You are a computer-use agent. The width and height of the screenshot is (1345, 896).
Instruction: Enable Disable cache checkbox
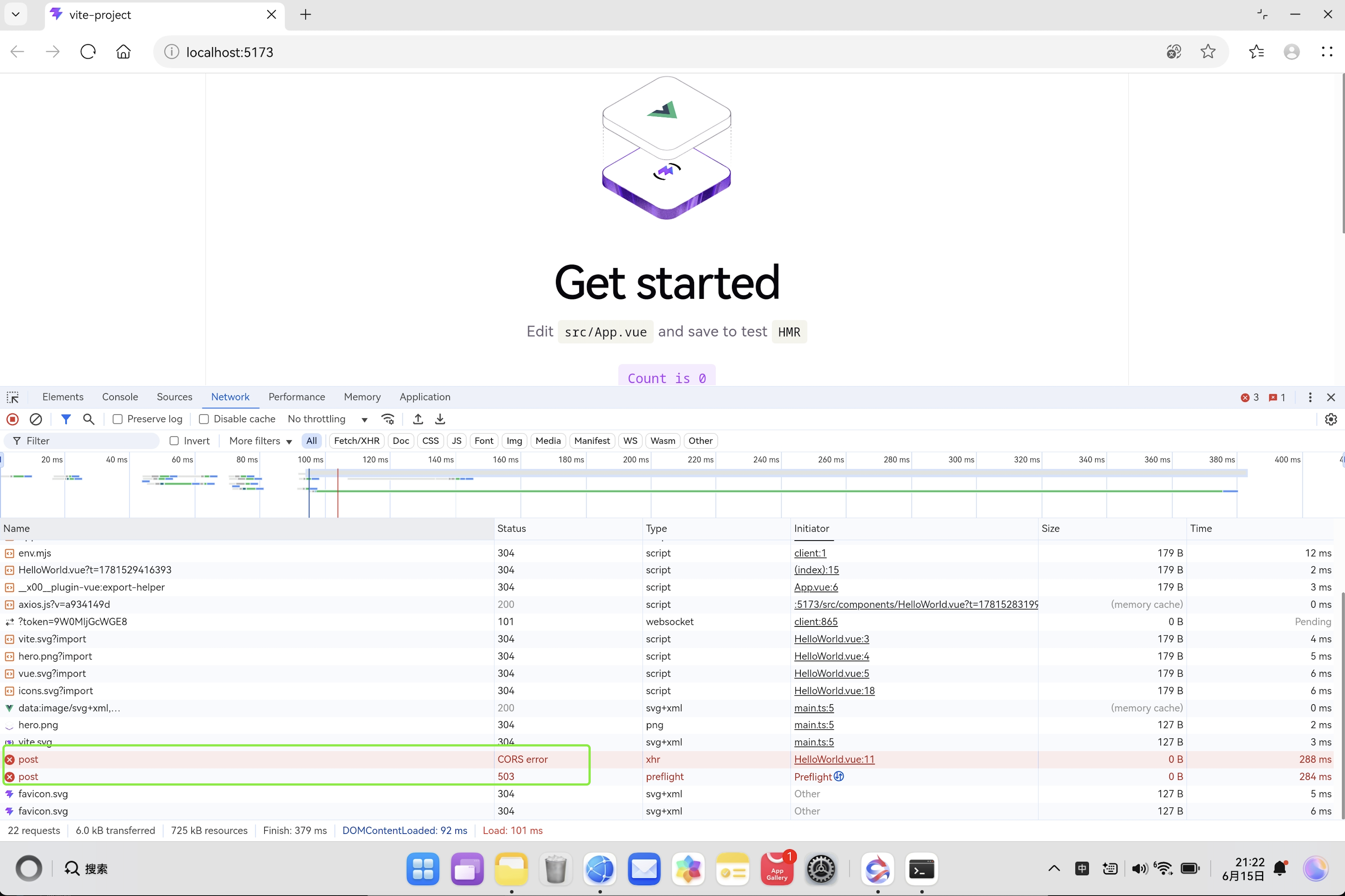pyautogui.click(x=204, y=419)
